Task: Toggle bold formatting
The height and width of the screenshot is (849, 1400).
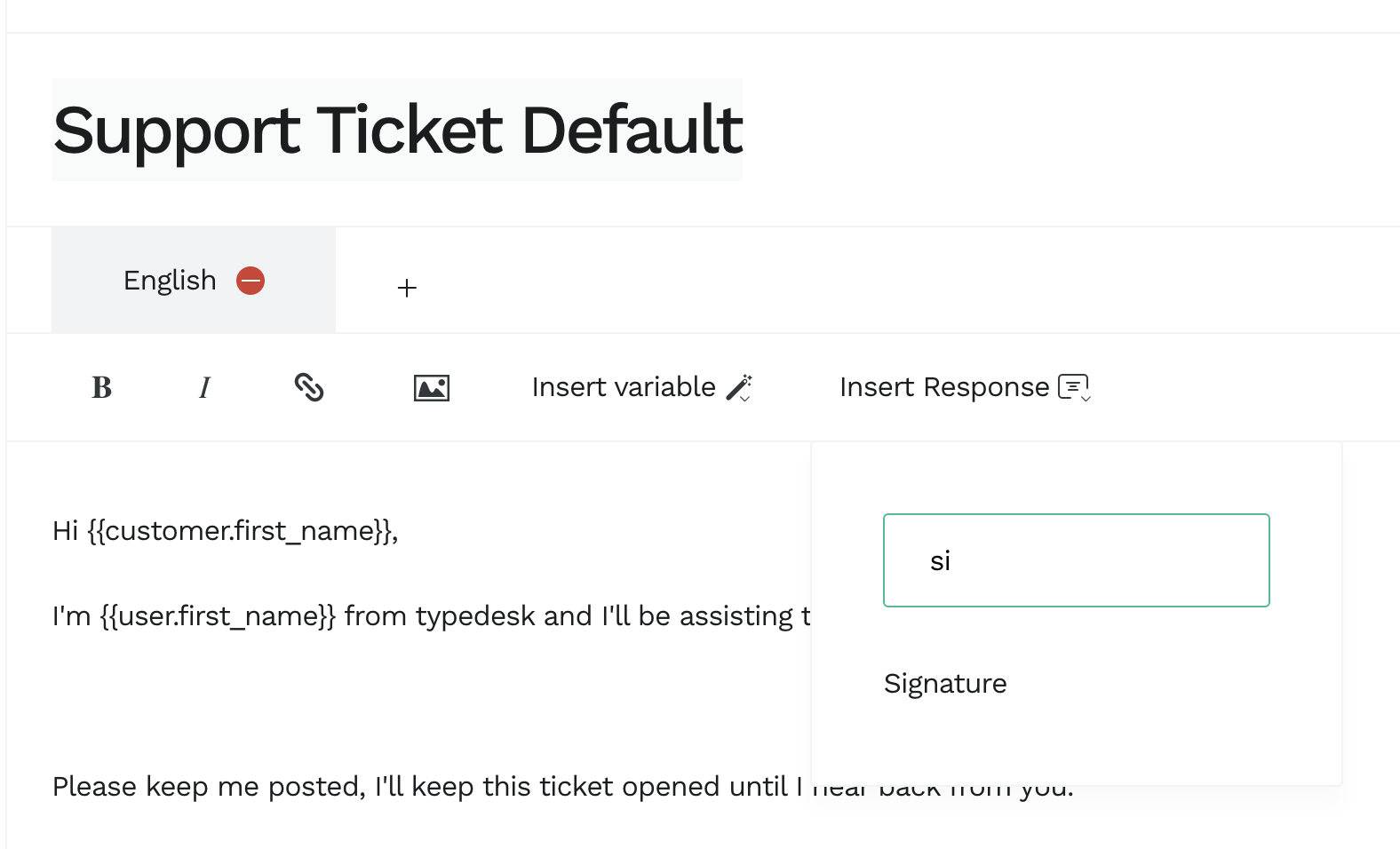Action: 102,387
